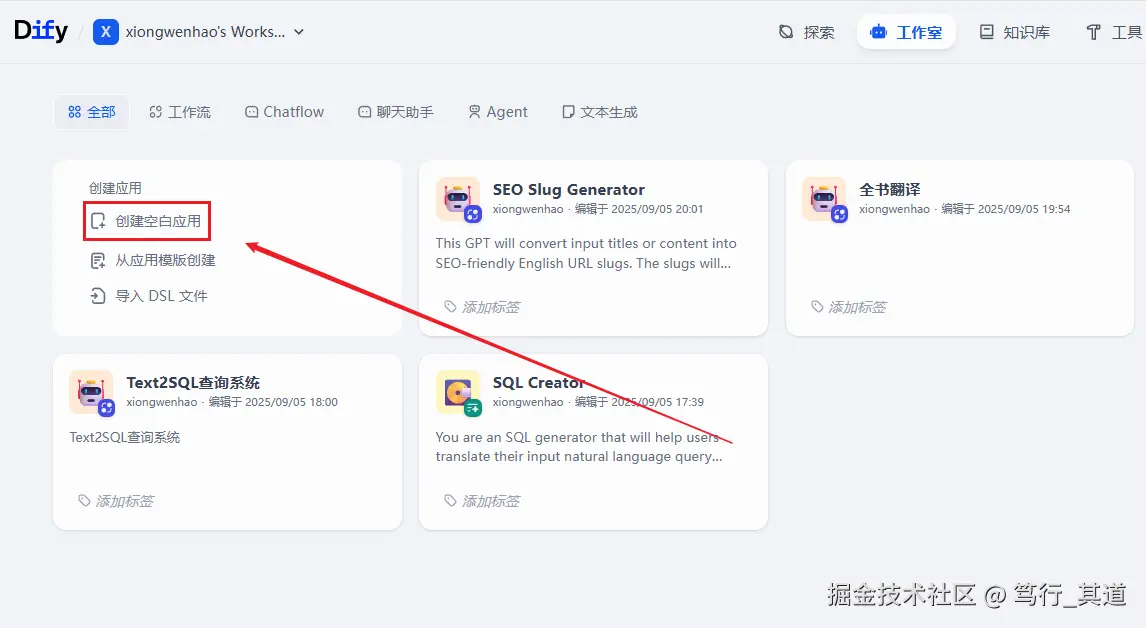Click the Chatflow badge on Text2SQL查询系统 avatar

tap(107, 407)
